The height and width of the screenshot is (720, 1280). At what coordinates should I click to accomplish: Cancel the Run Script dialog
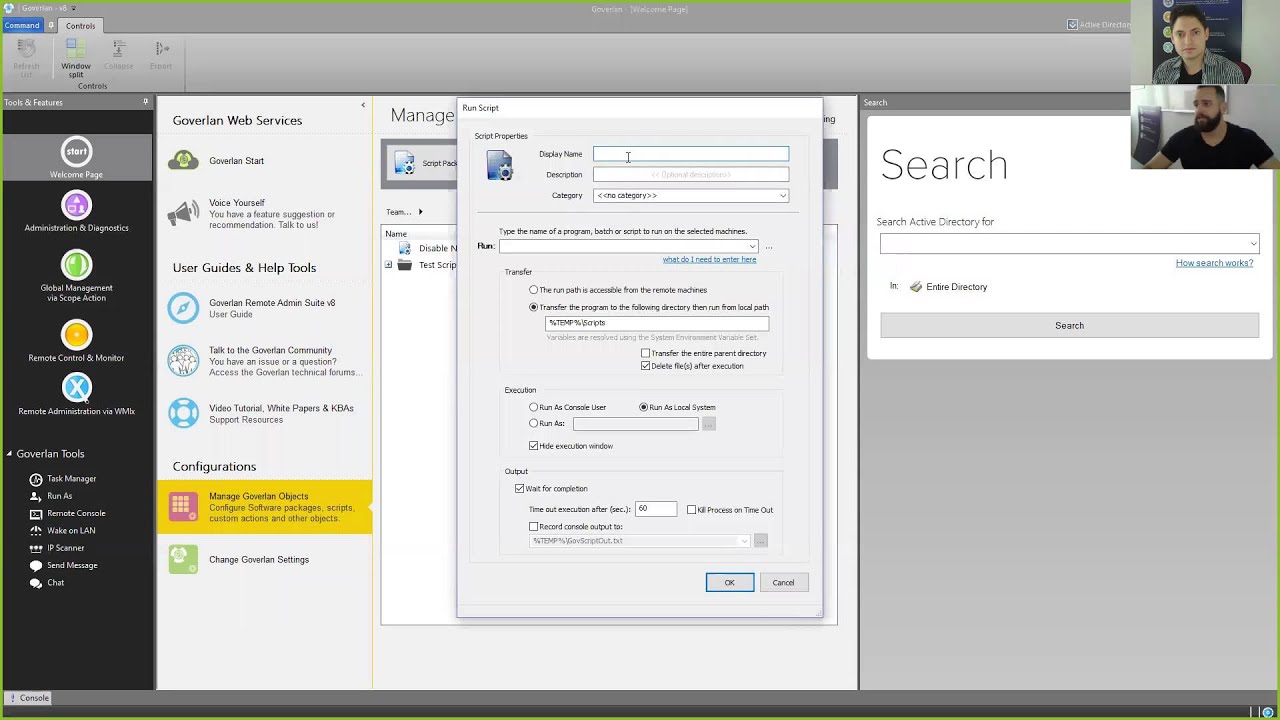[783, 583]
